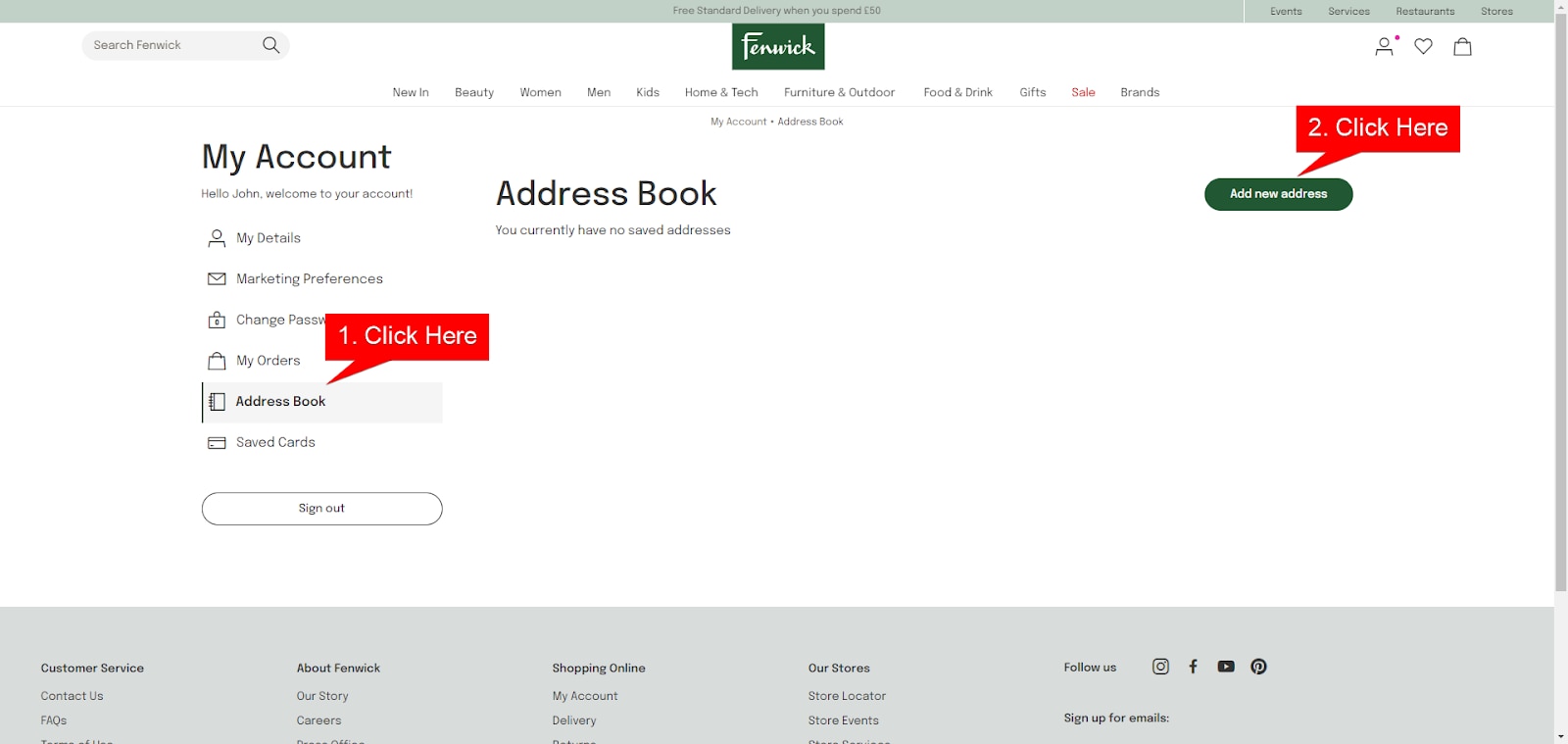The height and width of the screenshot is (744, 1568).
Task: Open Fenwick Pinterest page icon
Action: (x=1258, y=667)
